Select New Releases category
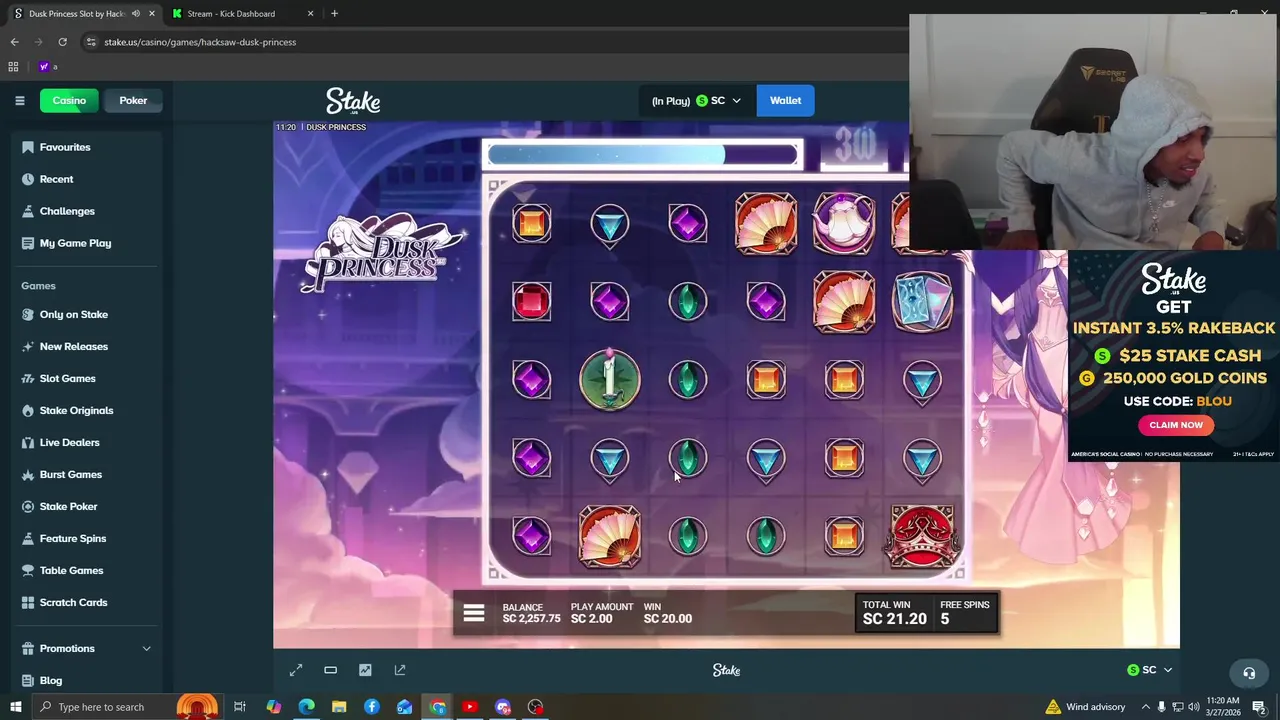Viewport: 1280px width, 720px height. point(73,346)
